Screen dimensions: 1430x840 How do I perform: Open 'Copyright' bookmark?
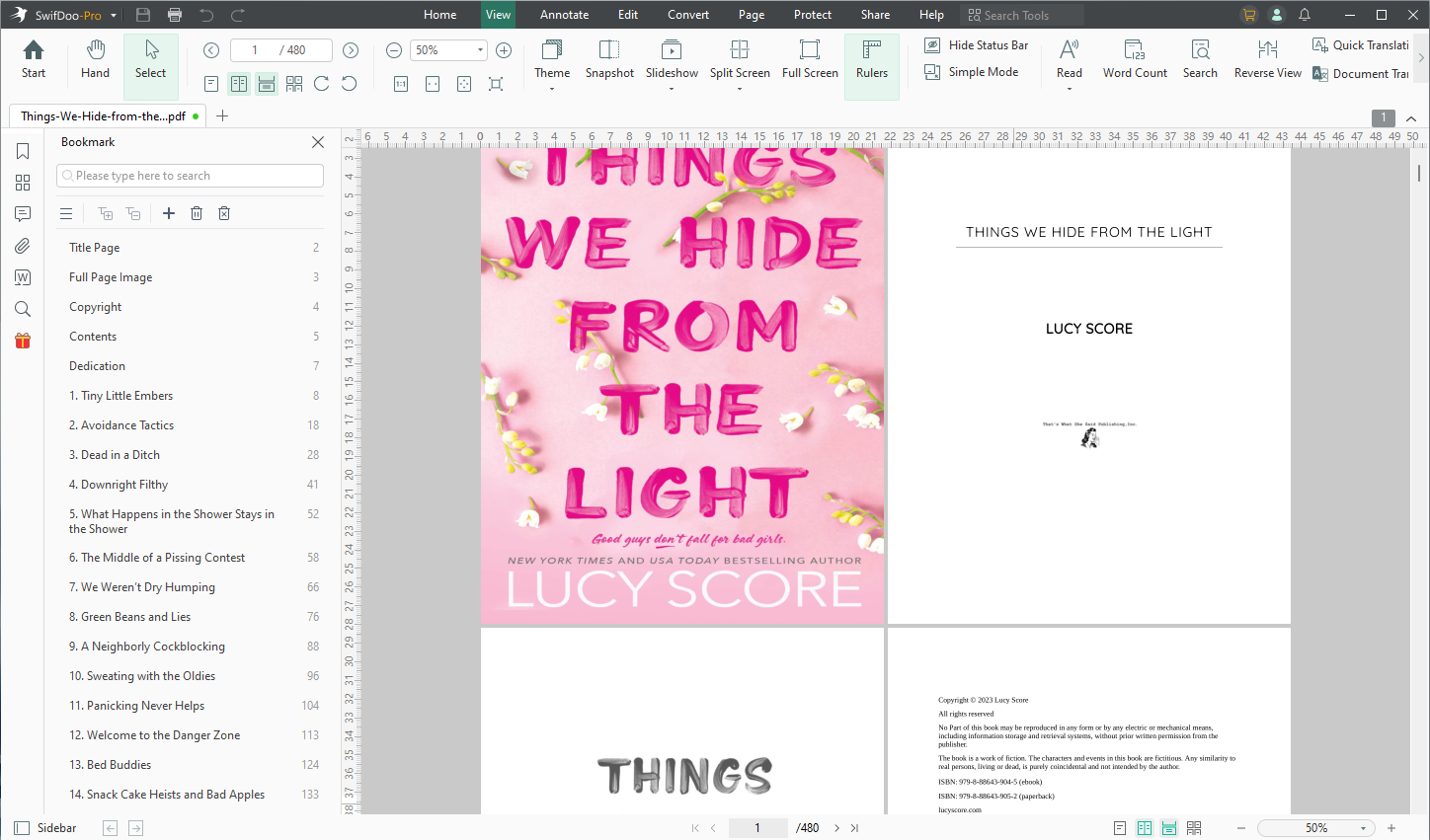click(x=96, y=307)
